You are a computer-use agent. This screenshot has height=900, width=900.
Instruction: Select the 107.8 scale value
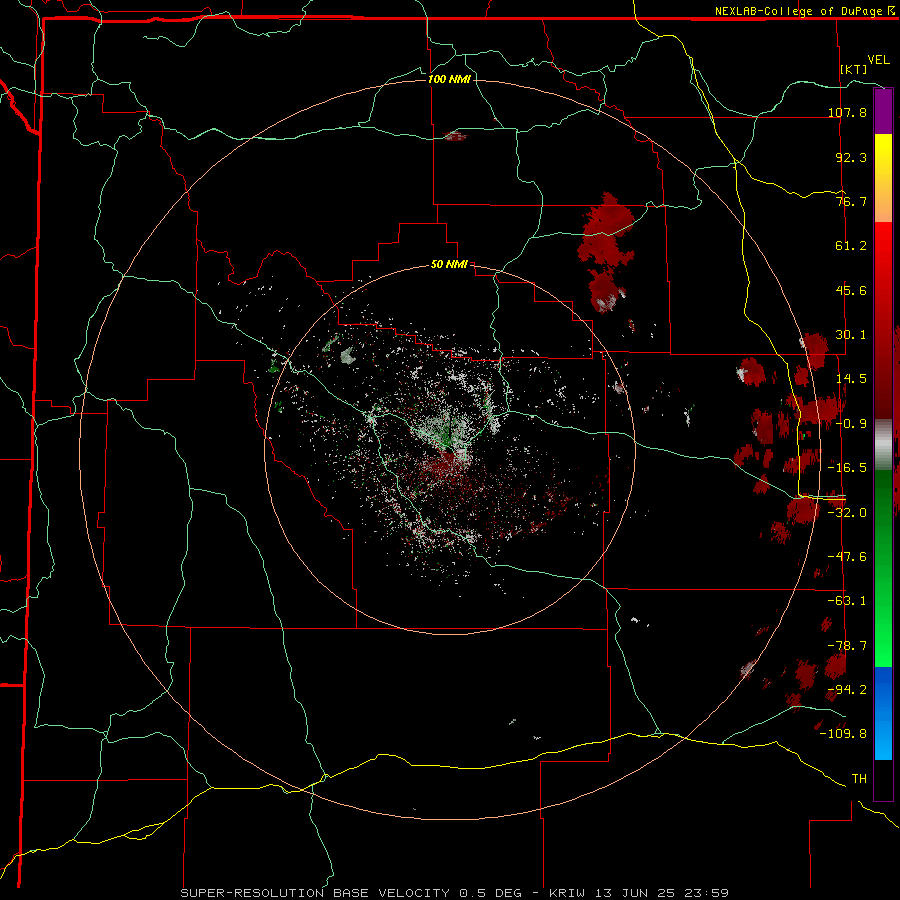[x=847, y=112]
